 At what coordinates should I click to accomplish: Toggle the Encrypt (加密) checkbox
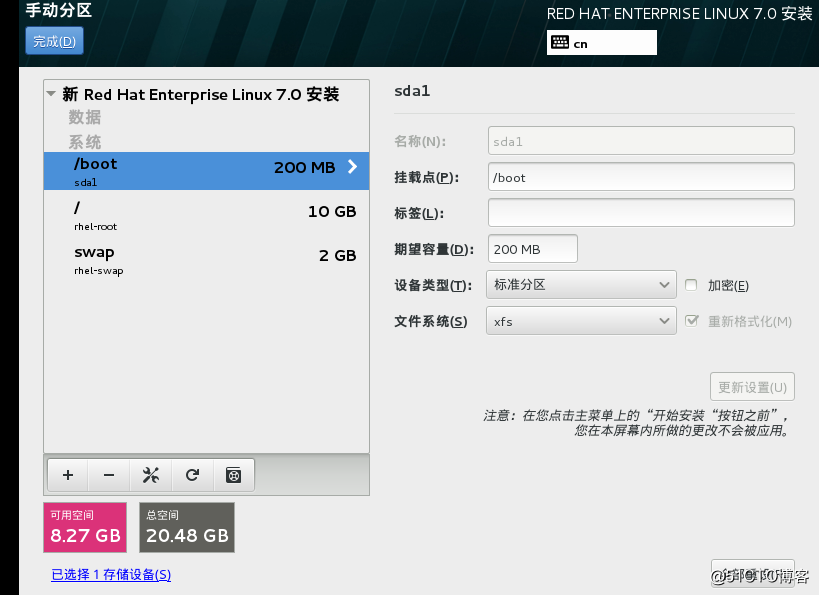click(x=691, y=285)
